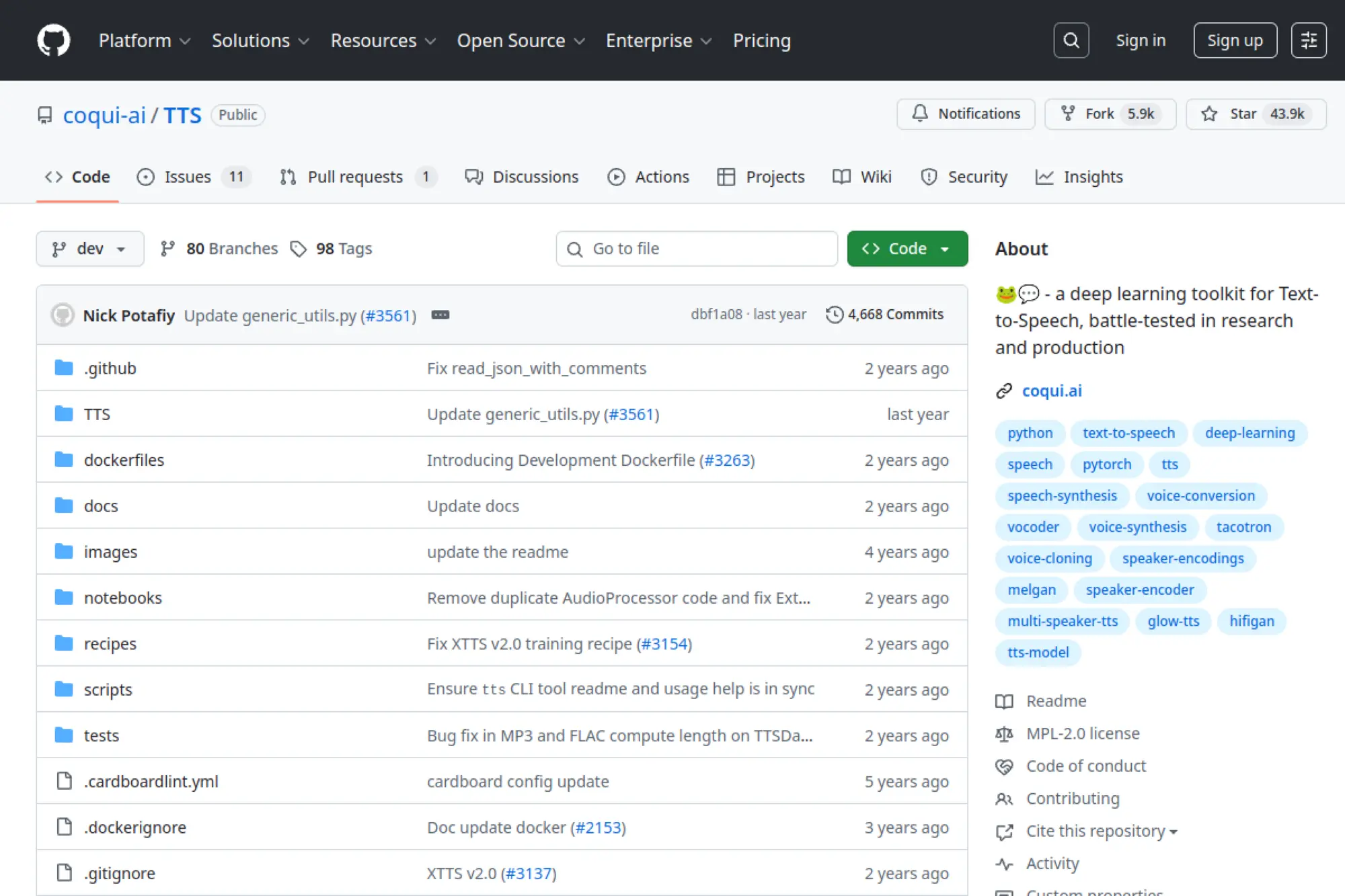Image resolution: width=1345 pixels, height=896 pixels.
Task: Open the notebooks folder
Action: (122, 598)
